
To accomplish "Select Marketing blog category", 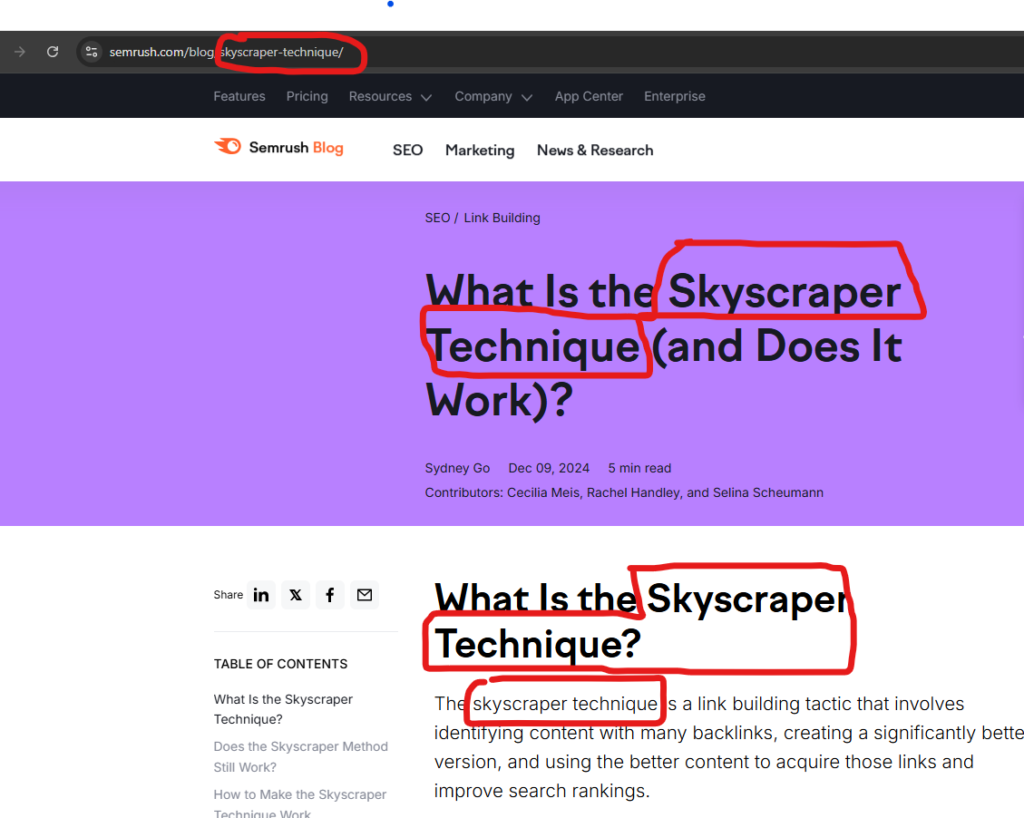I will click(480, 150).
